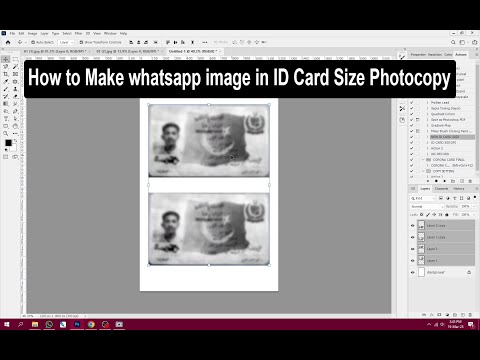This screenshot has width=480, height=360.
Task: Uncheck the Gradient Map action checkmark
Action: 412,125
